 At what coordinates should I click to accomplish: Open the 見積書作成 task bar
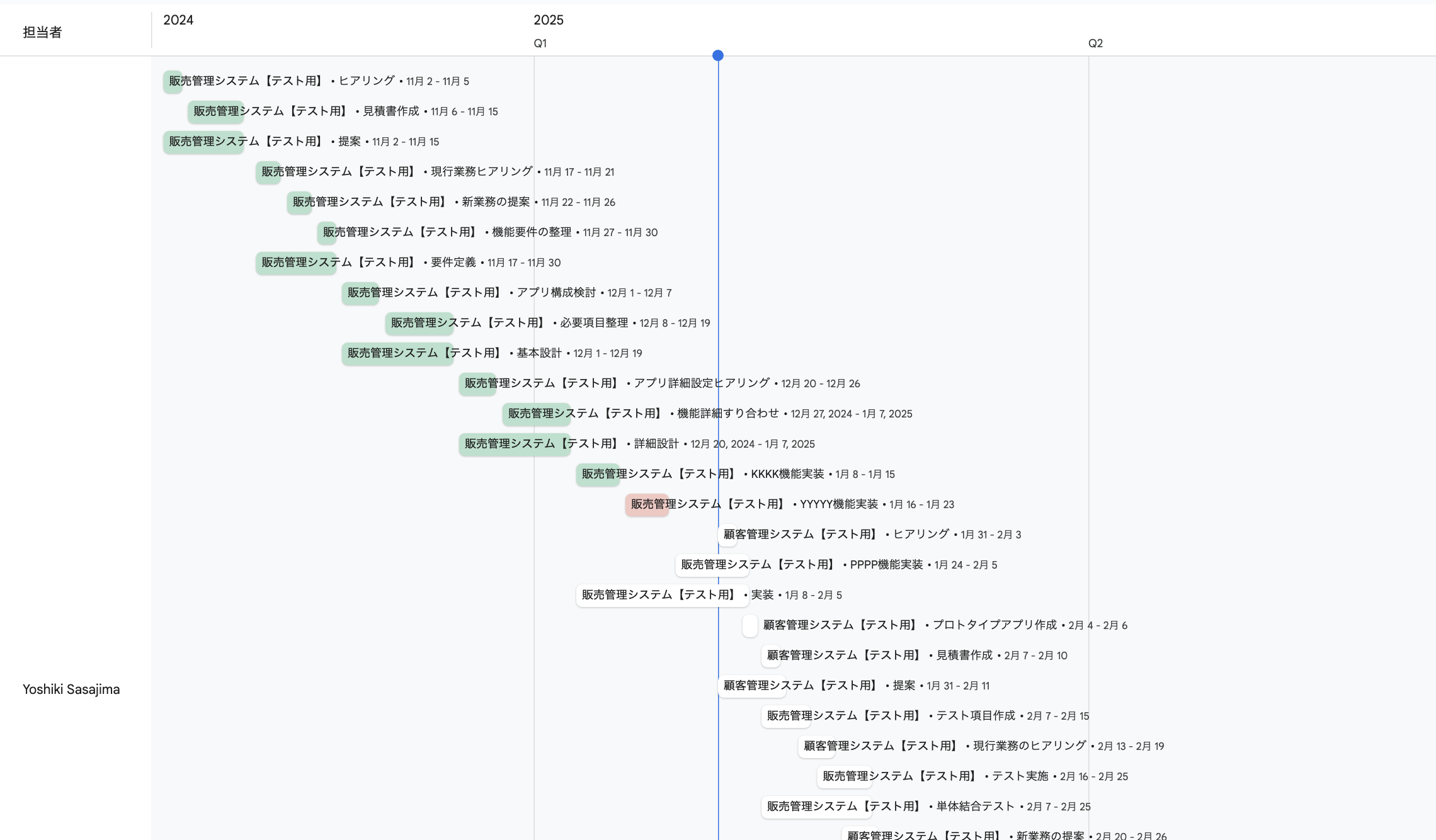(215, 111)
